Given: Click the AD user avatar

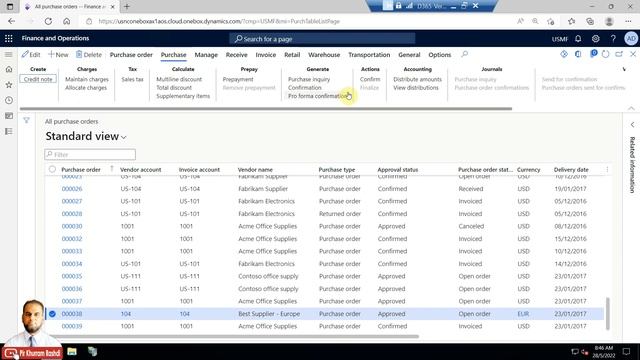Looking at the screenshot, I should point(631,39).
